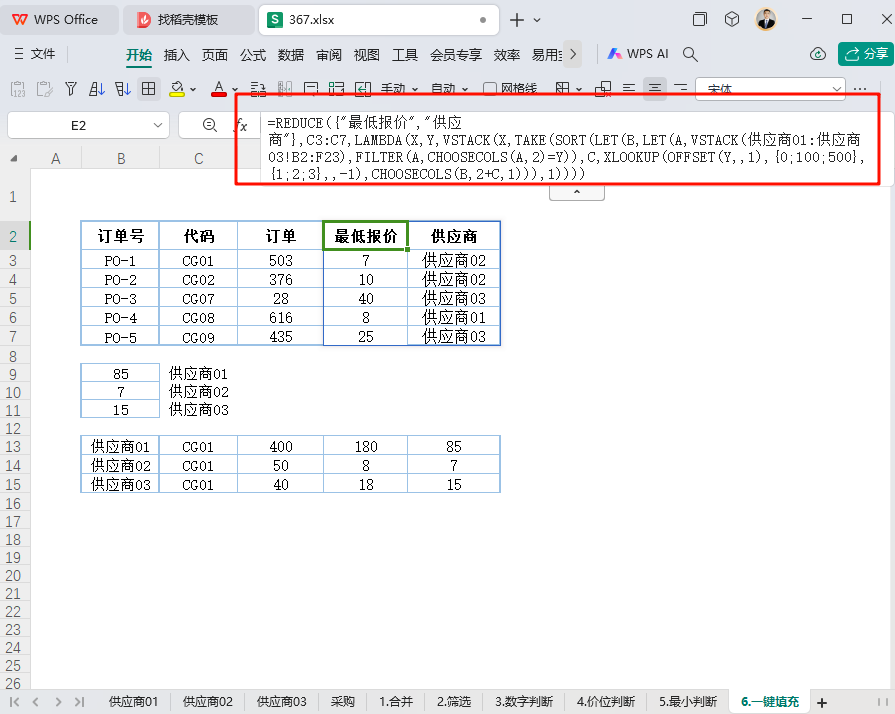895x714 pixels.
Task: Go to previous sheet arrow
Action: tap(36, 702)
